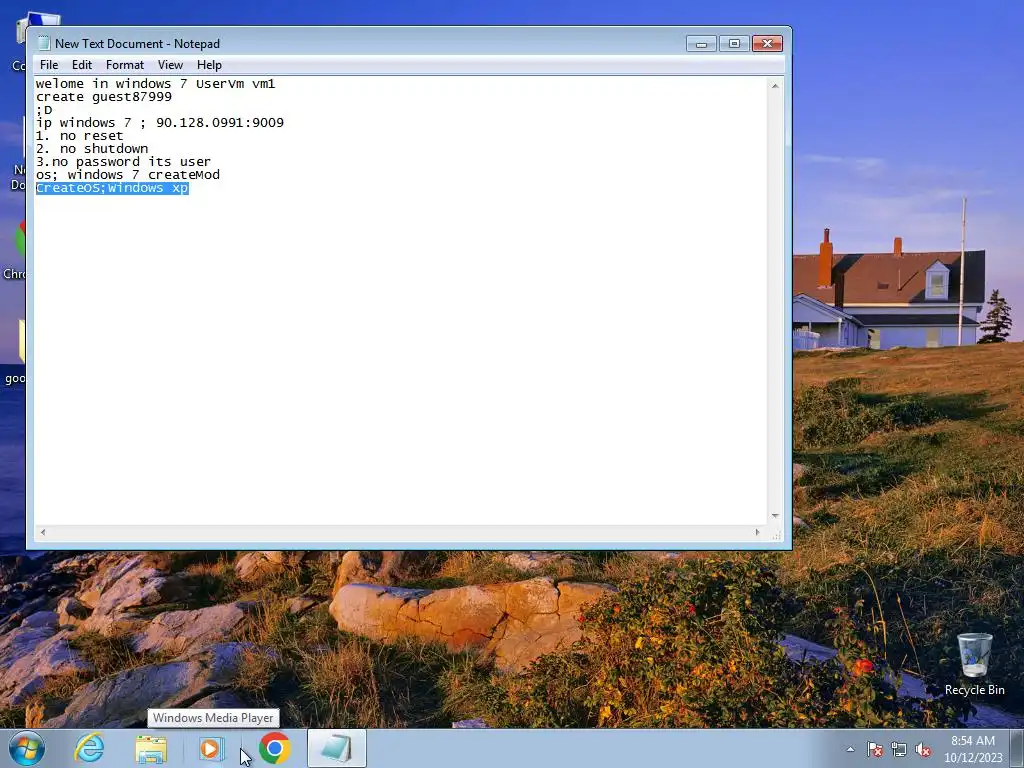Image resolution: width=1024 pixels, height=768 pixels.
Task: Open the Help menu in Notepad
Action: tap(209, 65)
